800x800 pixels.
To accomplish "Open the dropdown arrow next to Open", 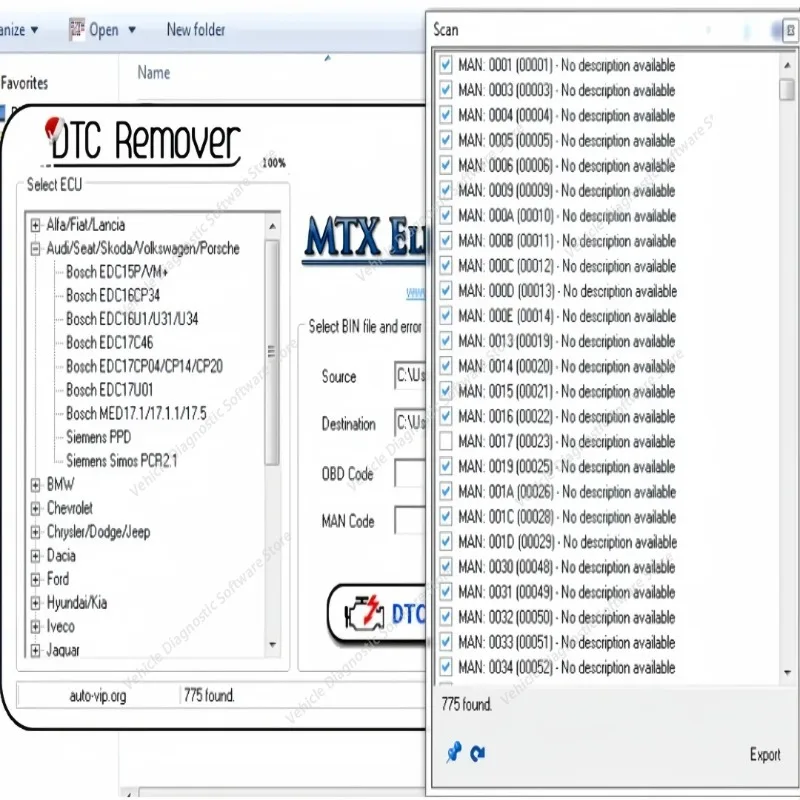I will click(132, 29).
